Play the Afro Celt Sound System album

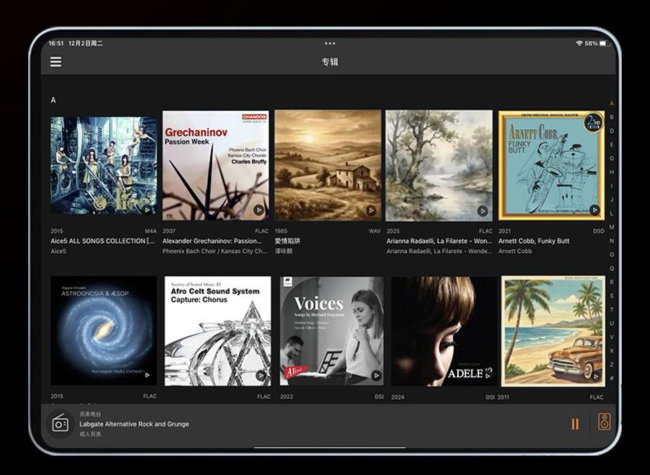click(259, 375)
